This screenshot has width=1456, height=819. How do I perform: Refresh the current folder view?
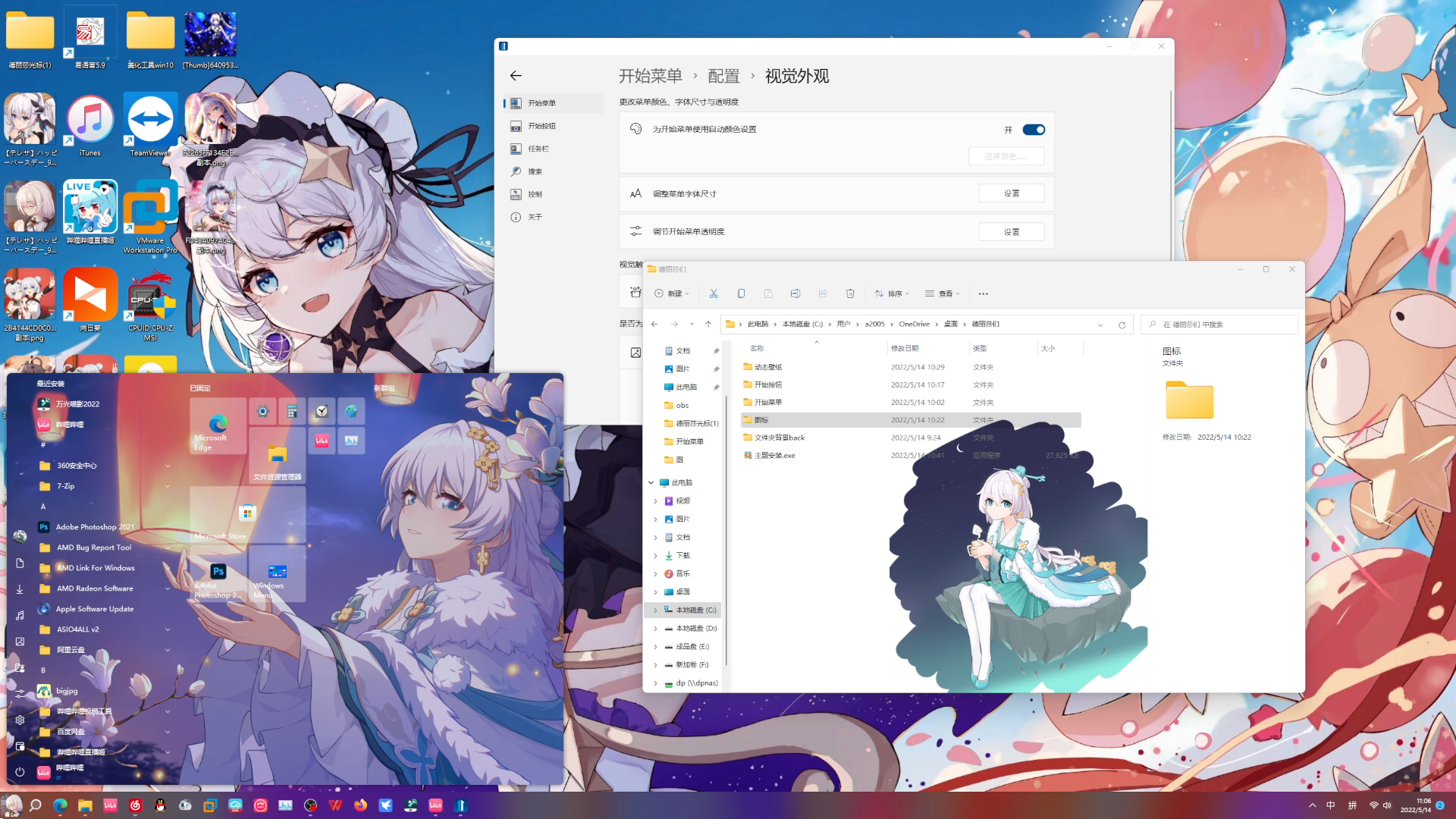coord(1122,325)
